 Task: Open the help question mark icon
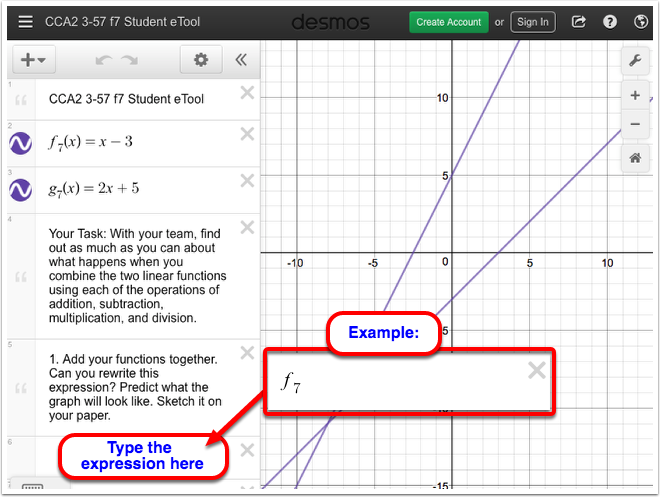point(609,21)
